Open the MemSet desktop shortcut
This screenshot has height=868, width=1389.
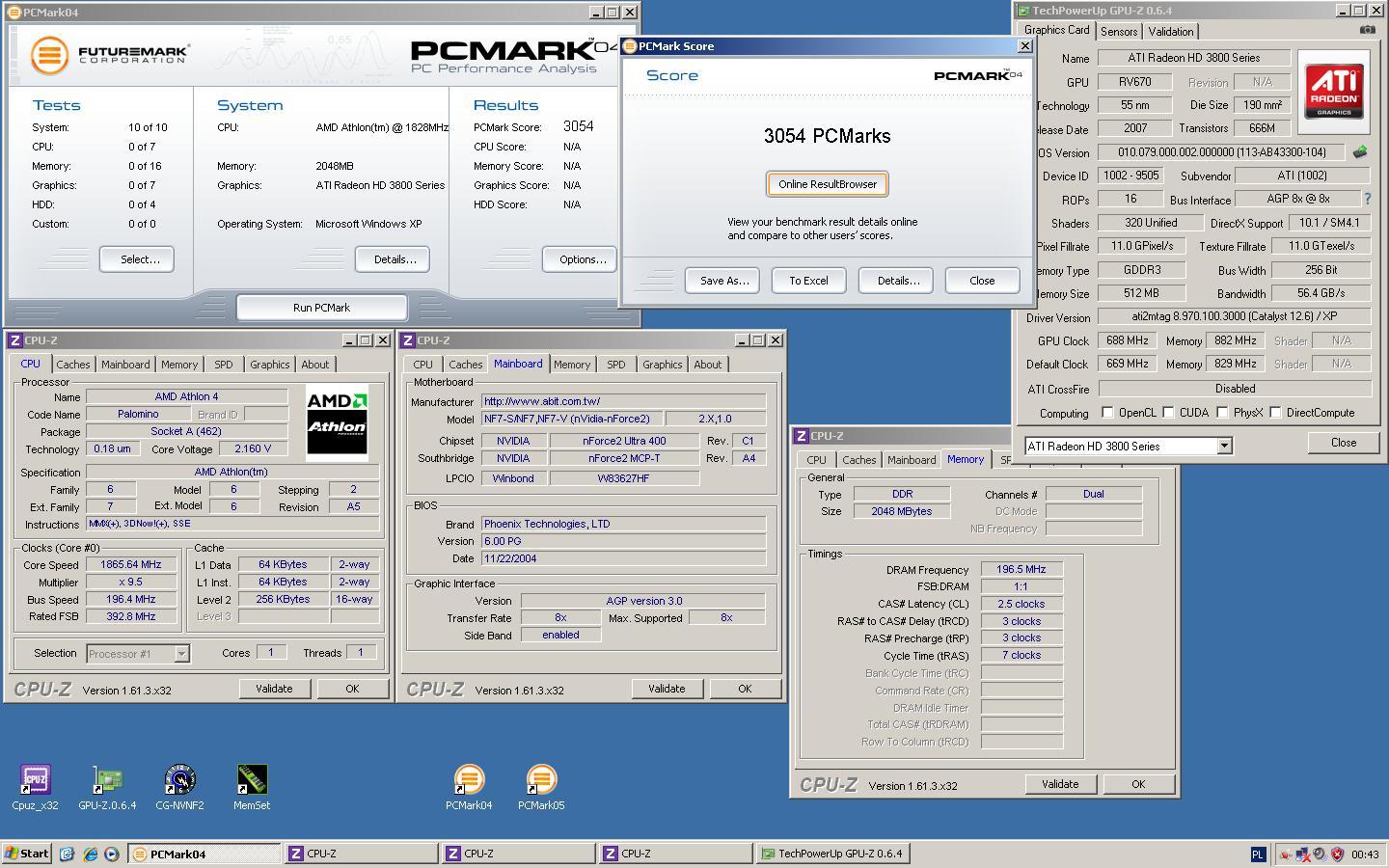(x=252, y=786)
